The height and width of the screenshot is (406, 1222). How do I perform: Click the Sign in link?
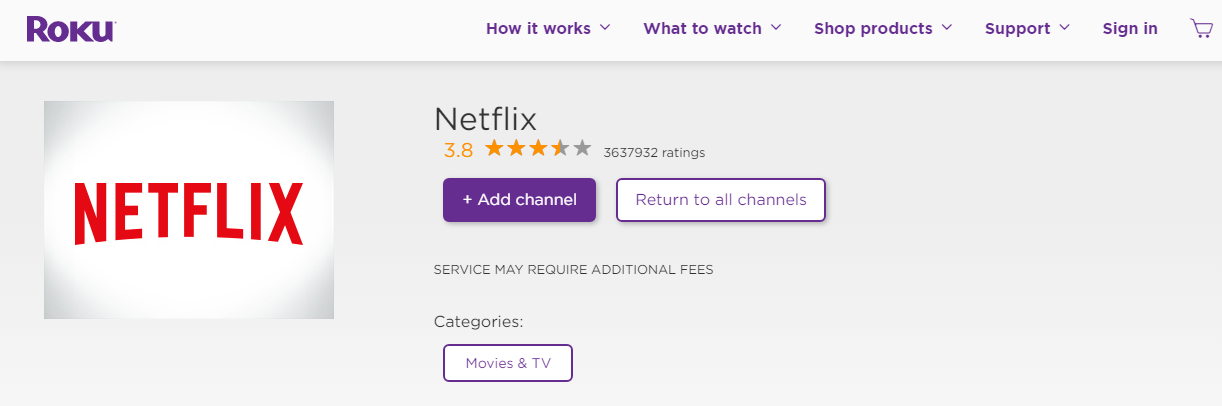pyautogui.click(x=1130, y=29)
